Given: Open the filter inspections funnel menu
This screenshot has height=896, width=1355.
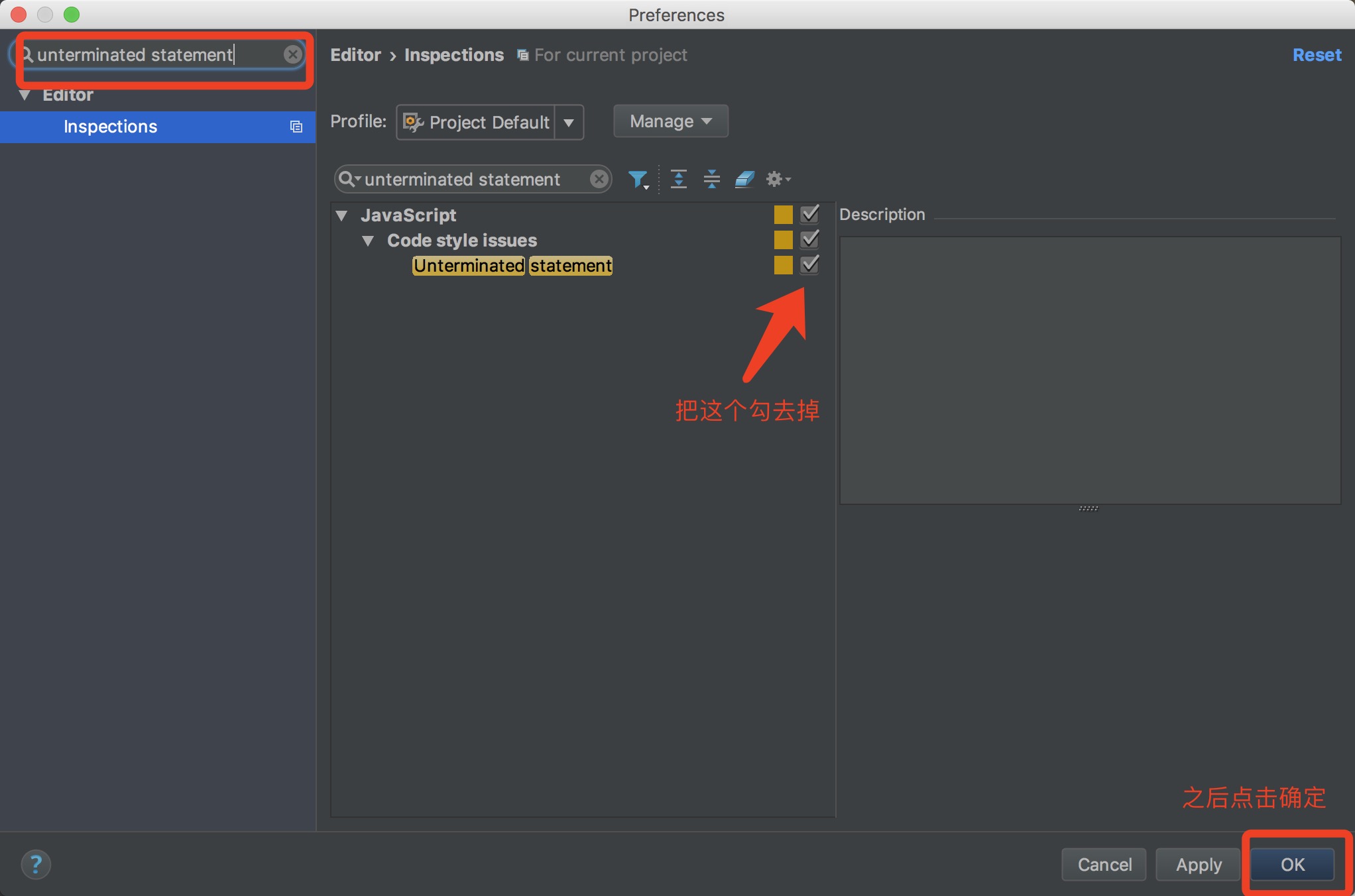Looking at the screenshot, I should tap(638, 179).
